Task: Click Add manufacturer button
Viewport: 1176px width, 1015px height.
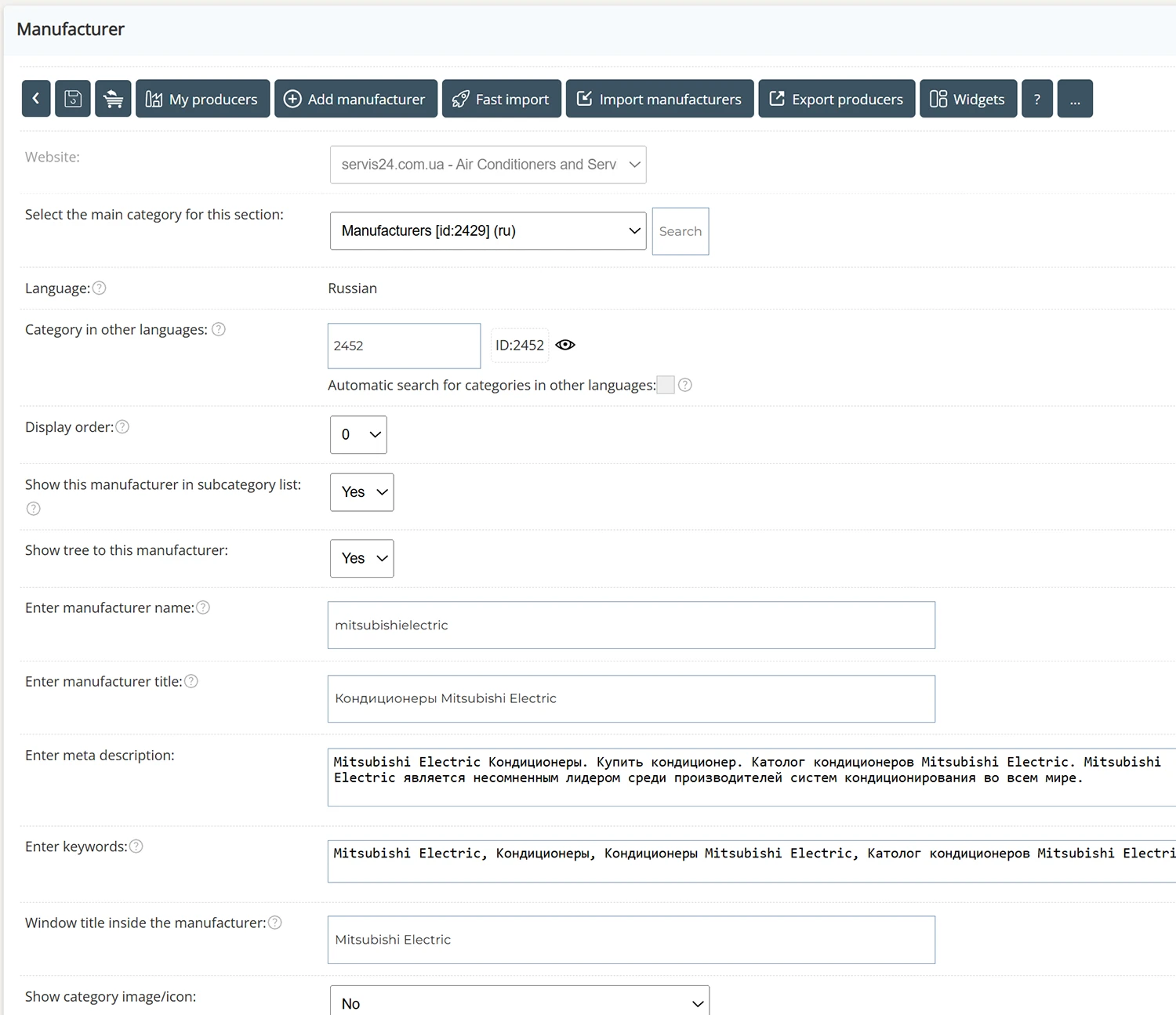Action: click(x=356, y=99)
